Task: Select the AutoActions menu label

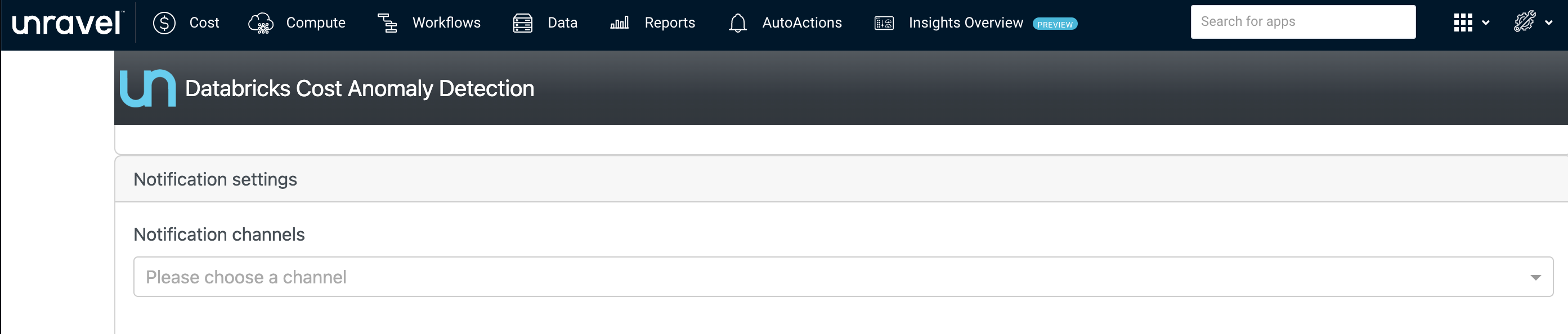Action: pyautogui.click(x=801, y=23)
